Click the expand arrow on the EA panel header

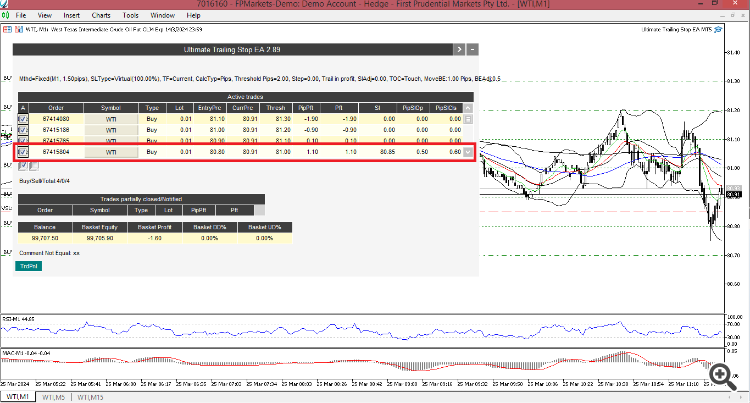[x=459, y=49]
